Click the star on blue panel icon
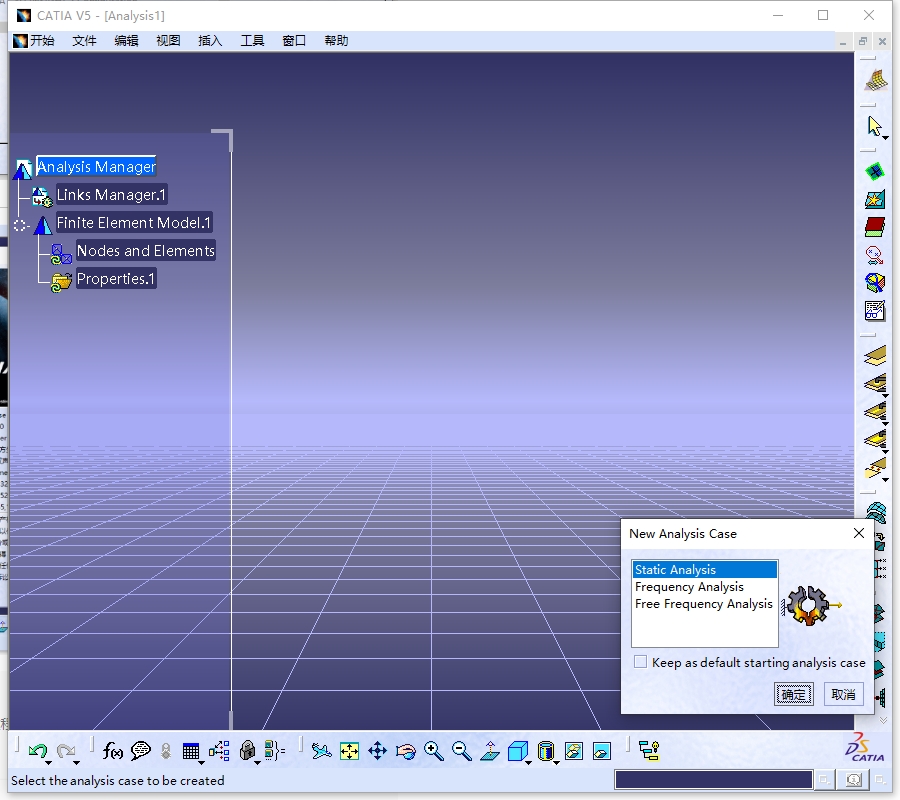 click(x=875, y=199)
